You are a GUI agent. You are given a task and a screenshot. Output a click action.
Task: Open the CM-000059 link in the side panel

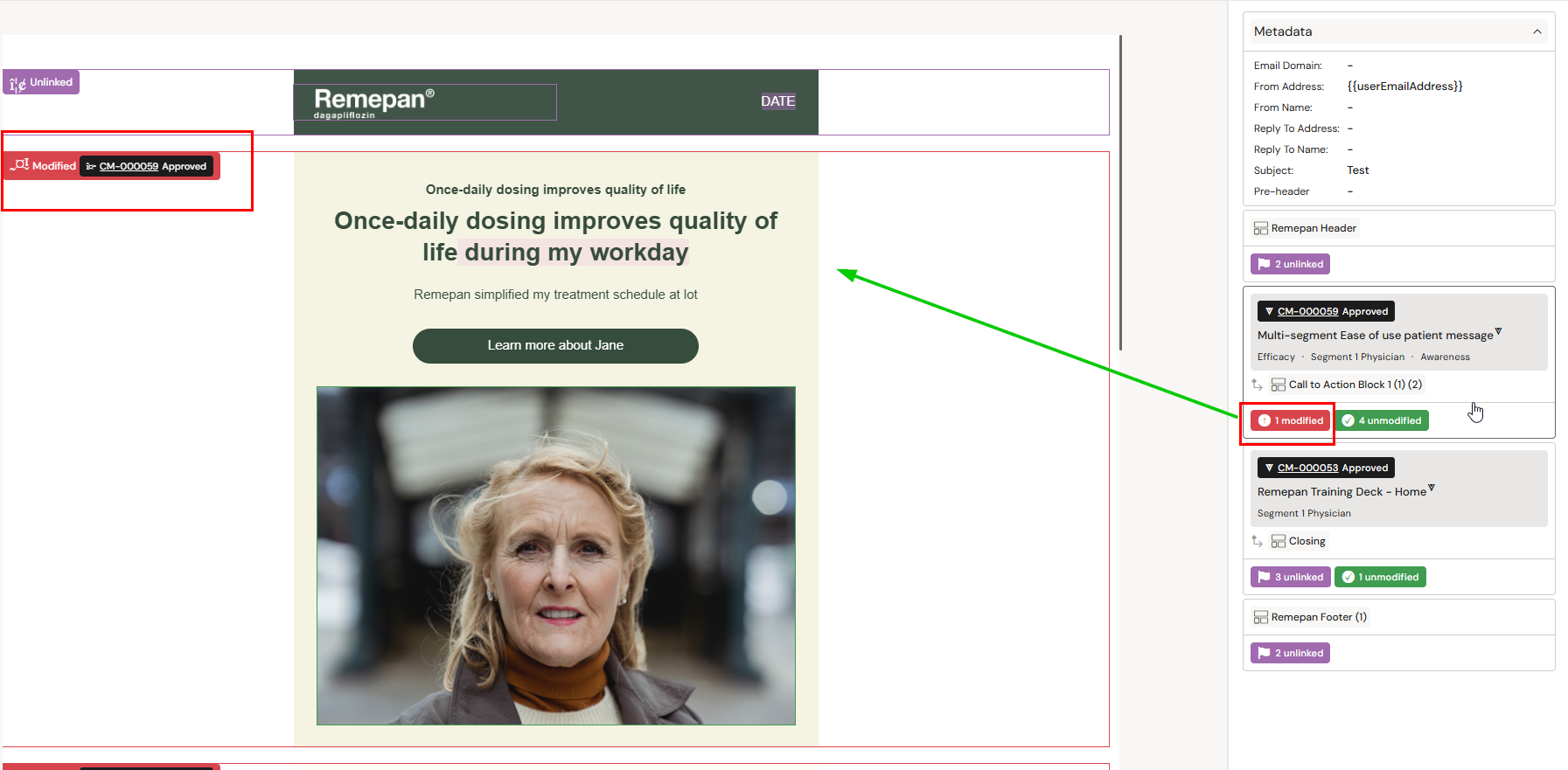click(x=1307, y=311)
